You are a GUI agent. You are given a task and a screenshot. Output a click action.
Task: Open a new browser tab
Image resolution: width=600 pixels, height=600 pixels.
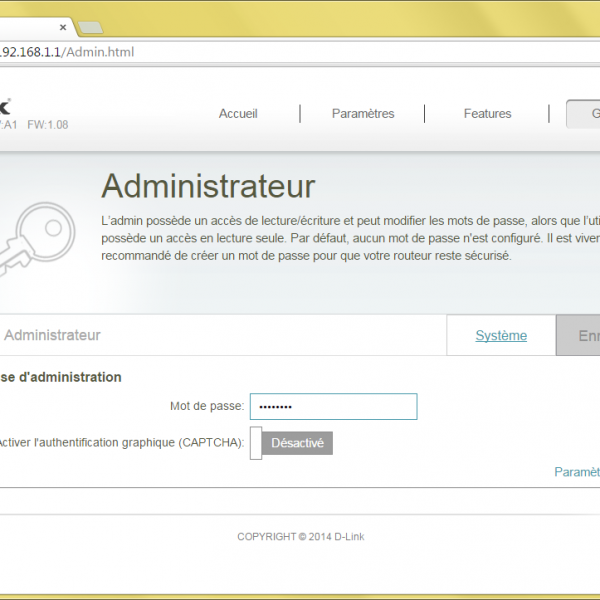tap(90, 27)
